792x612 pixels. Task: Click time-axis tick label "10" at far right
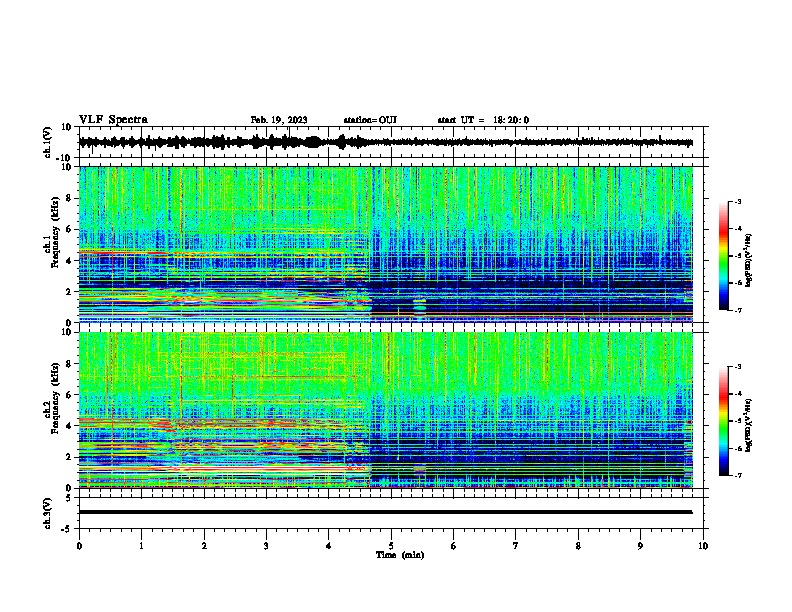pos(703,546)
